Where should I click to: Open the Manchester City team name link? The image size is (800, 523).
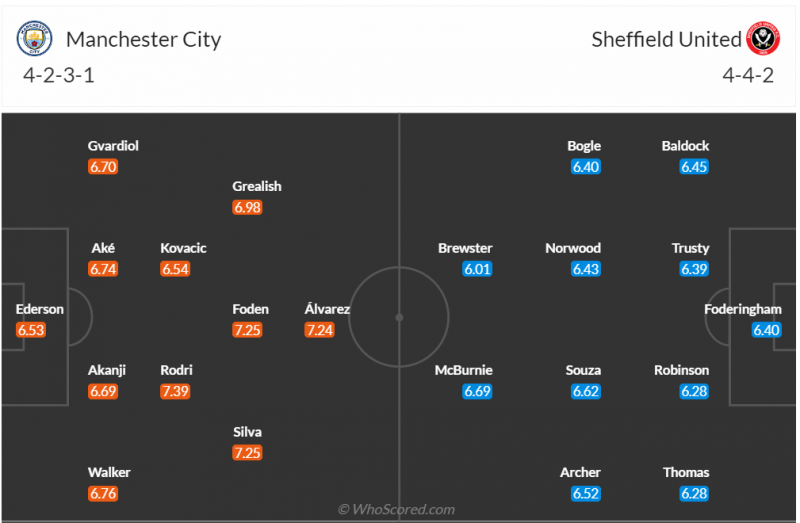coord(143,40)
